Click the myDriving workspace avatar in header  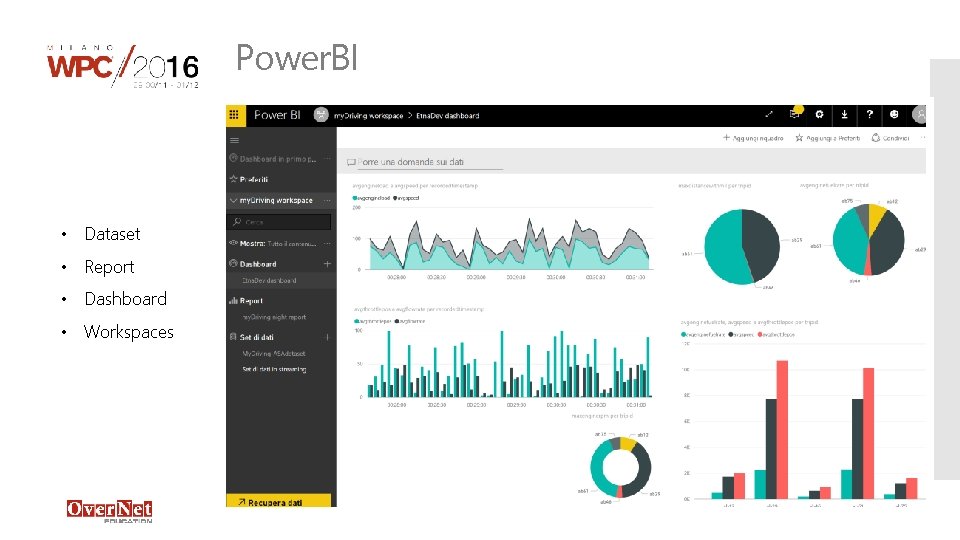click(321, 115)
